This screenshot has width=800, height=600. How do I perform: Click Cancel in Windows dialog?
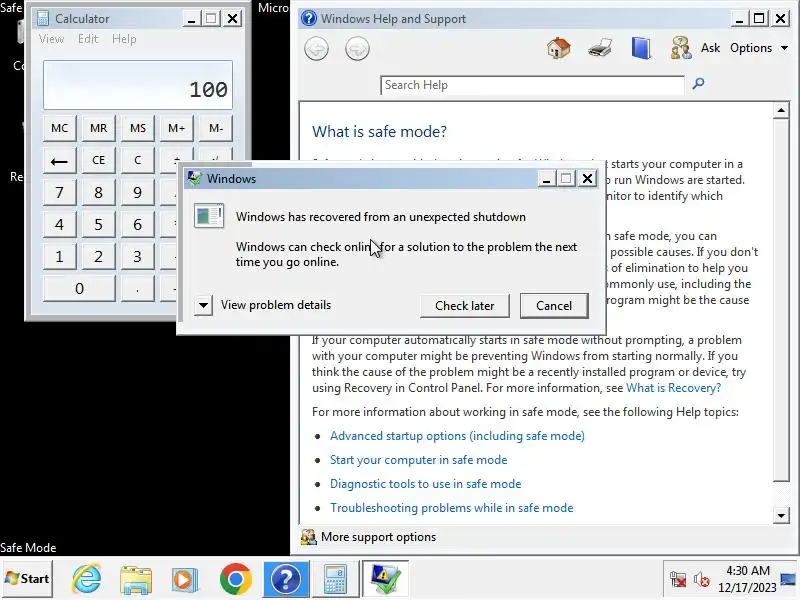tap(554, 306)
